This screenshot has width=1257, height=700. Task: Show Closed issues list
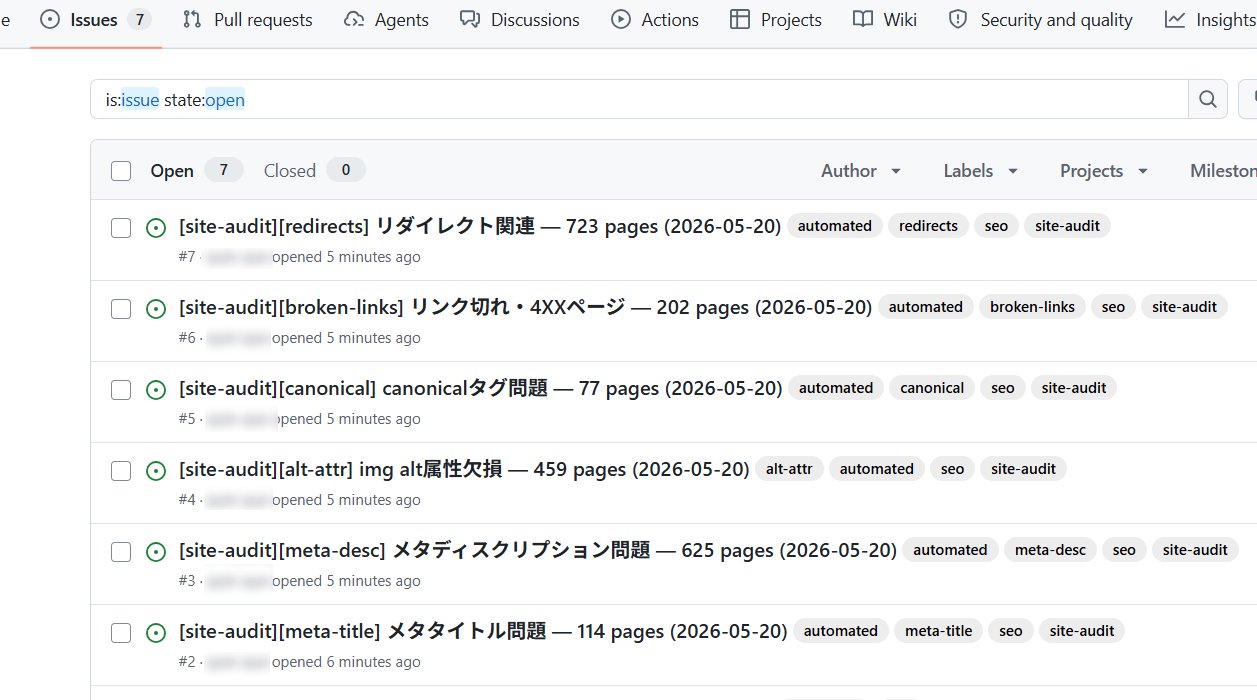314,170
